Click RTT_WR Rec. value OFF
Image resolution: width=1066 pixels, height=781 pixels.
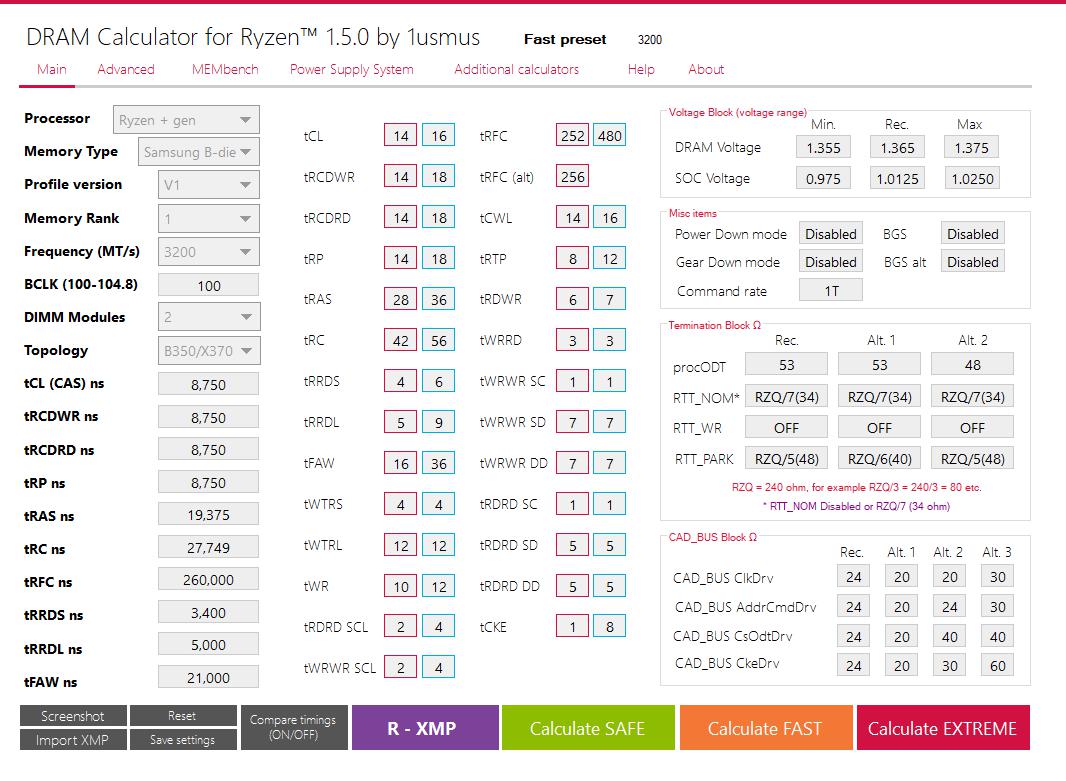787,428
